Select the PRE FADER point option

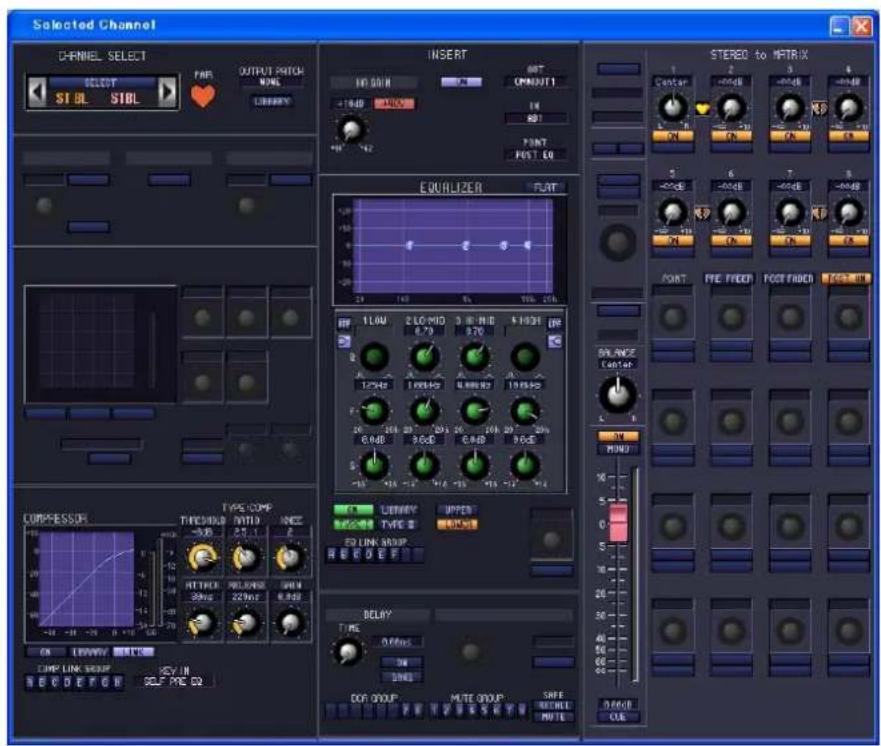click(x=729, y=279)
